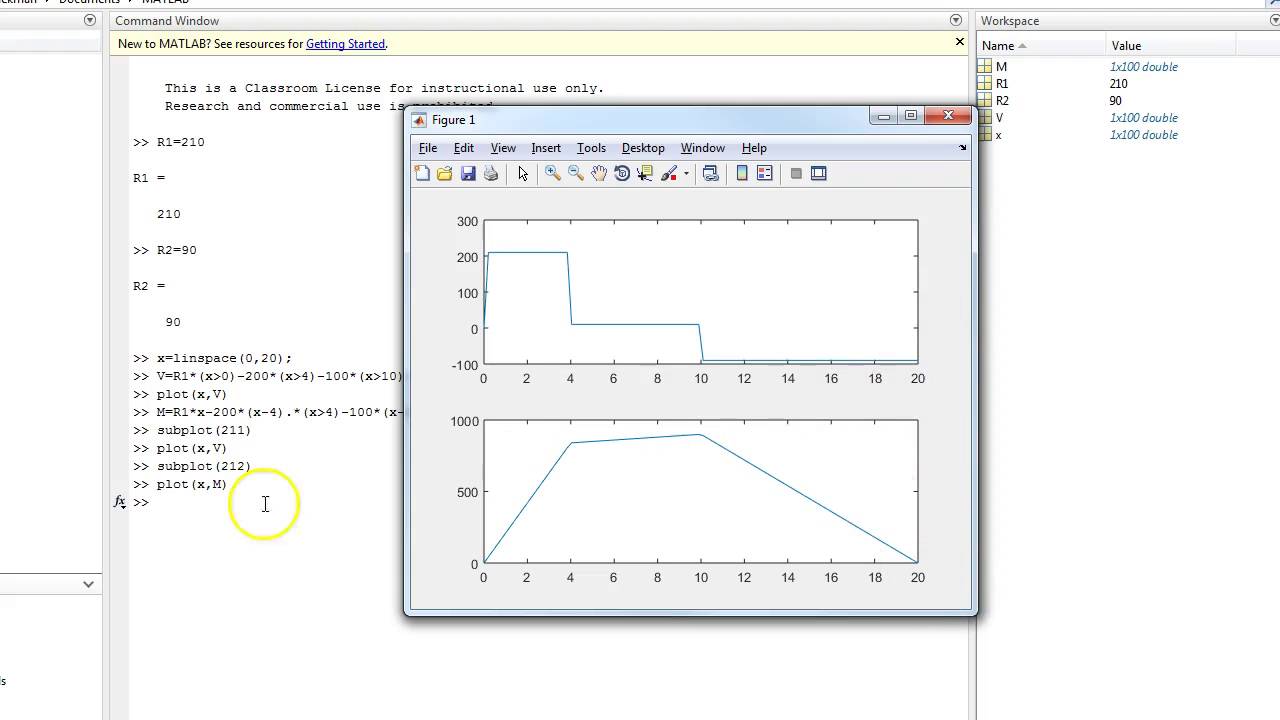Select variable V in the Workspace
This screenshot has height=720, width=1280.
(1000, 118)
